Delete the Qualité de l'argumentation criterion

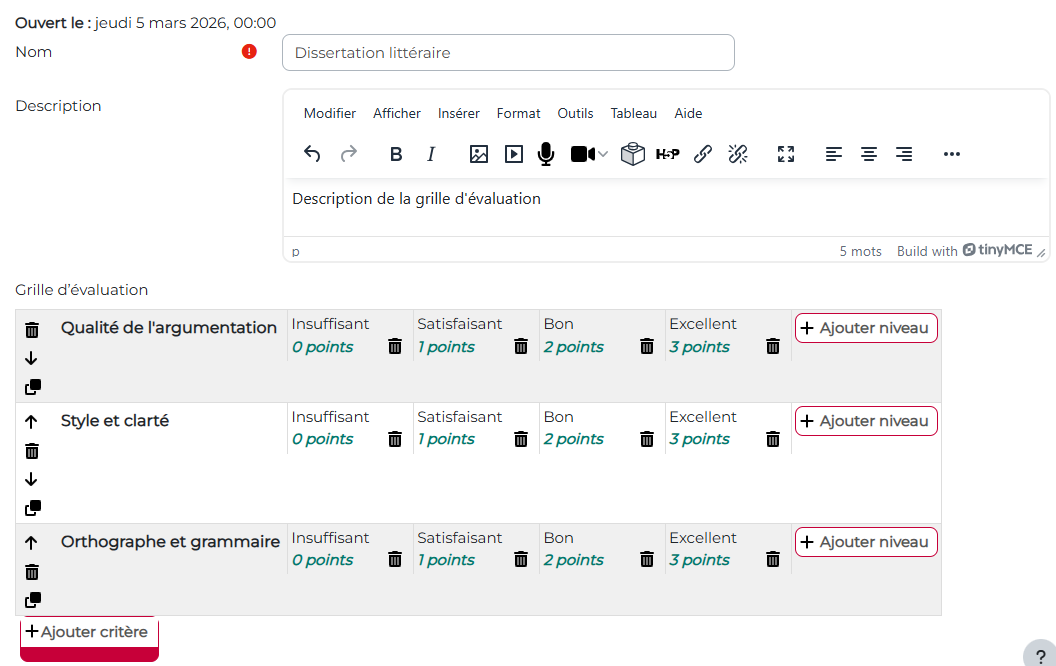(32, 330)
